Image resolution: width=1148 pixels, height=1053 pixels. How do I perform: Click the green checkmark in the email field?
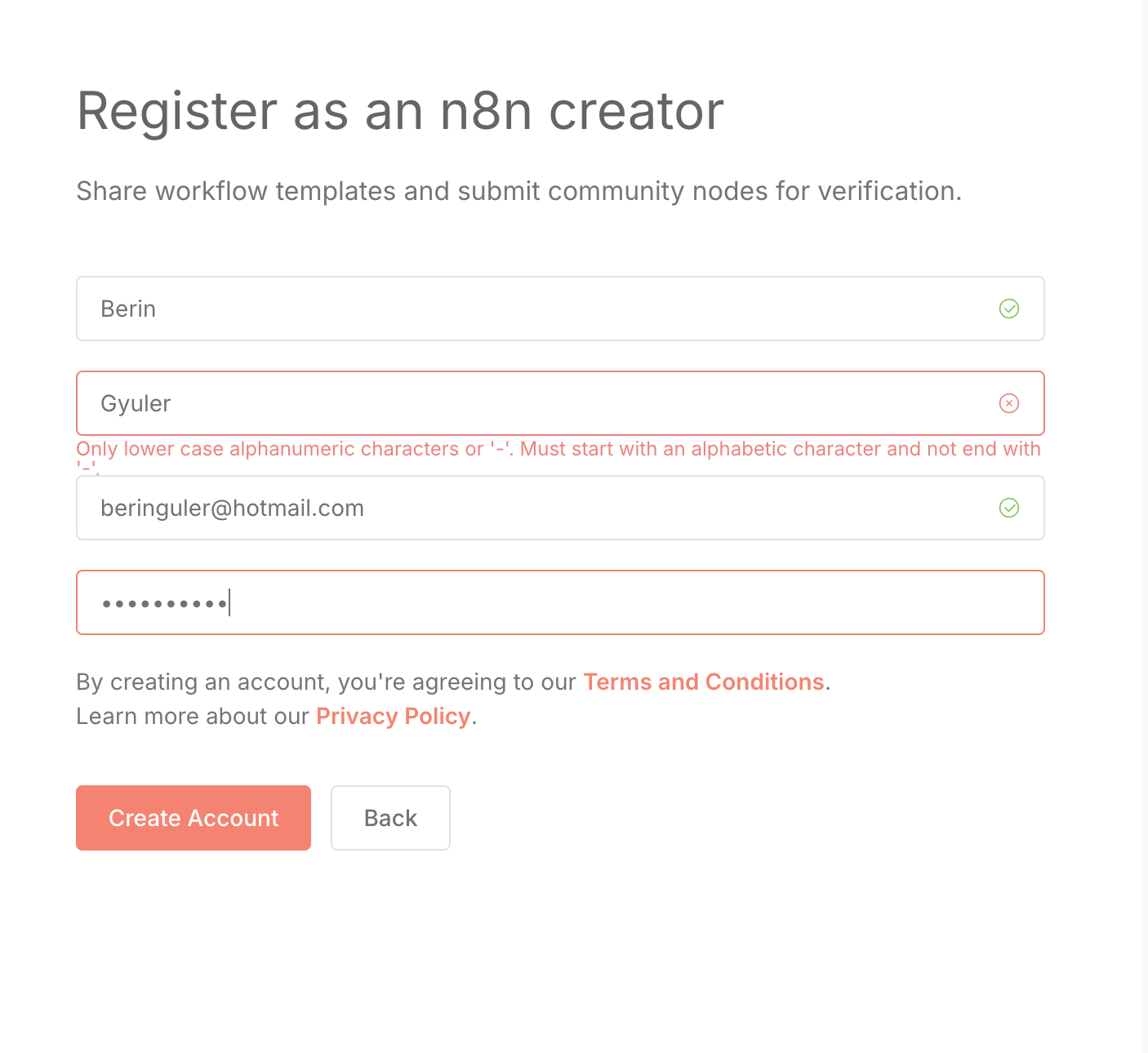click(x=1009, y=508)
